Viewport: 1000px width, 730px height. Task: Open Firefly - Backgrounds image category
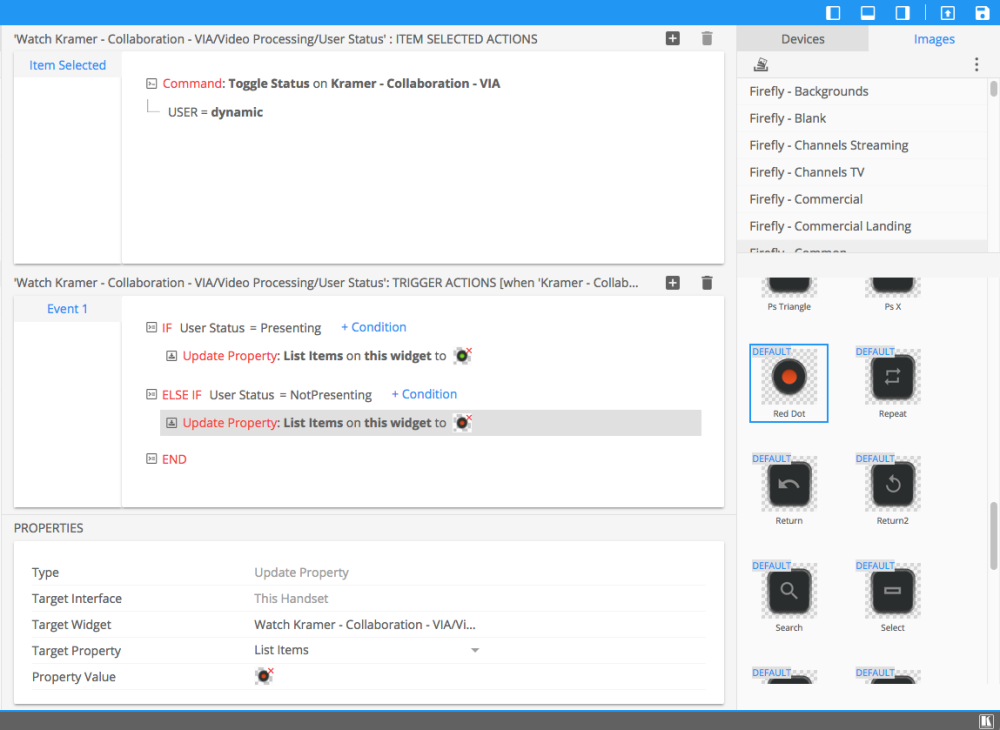pos(862,91)
